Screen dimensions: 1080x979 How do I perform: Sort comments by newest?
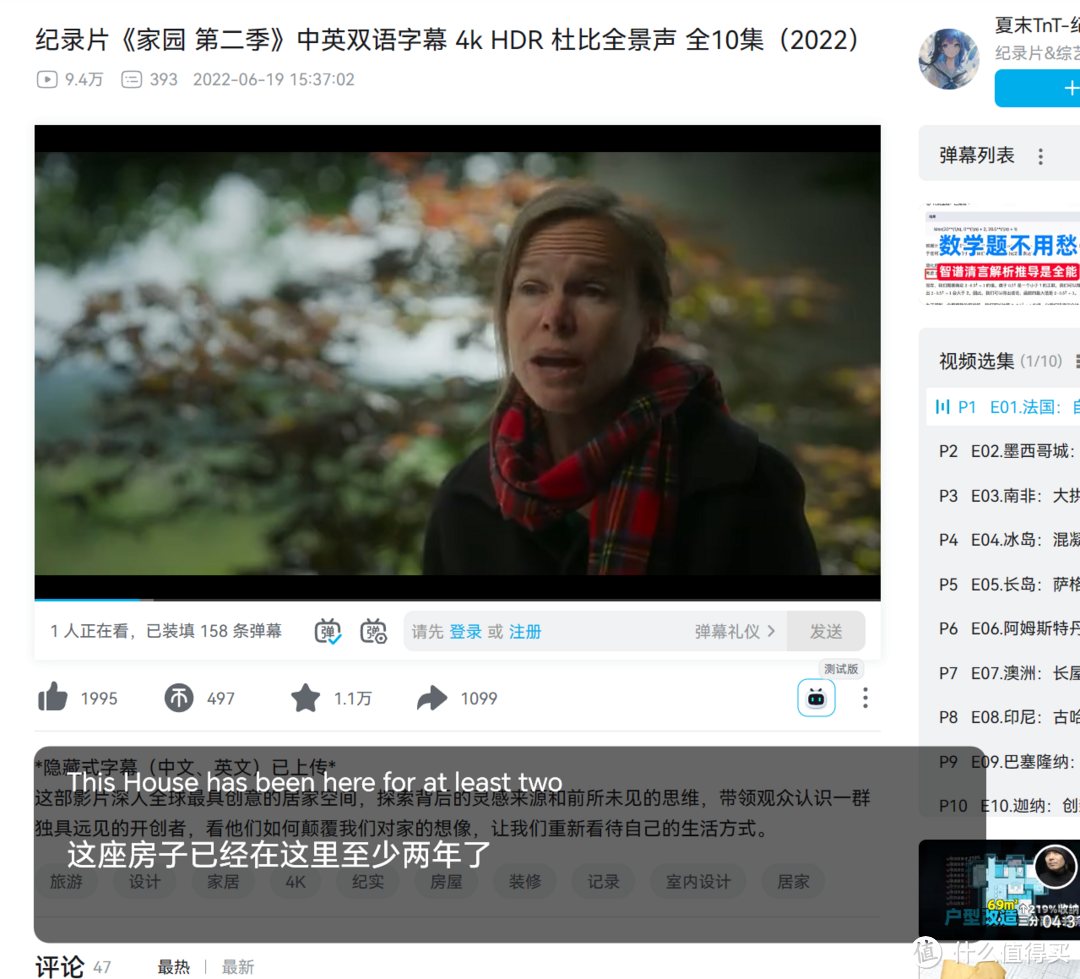point(238,967)
